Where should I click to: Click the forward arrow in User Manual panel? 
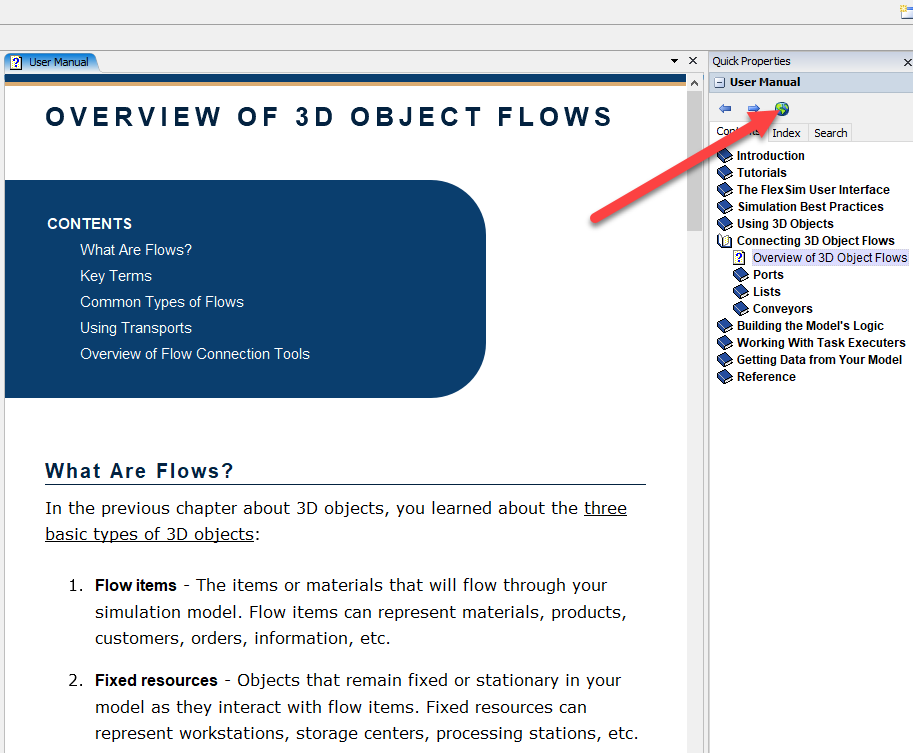click(754, 108)
